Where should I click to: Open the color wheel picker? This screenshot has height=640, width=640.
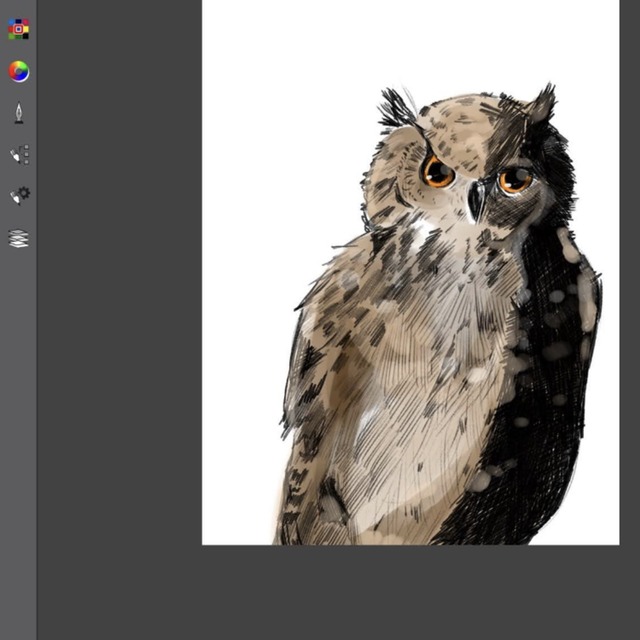(x=18, y=71)
